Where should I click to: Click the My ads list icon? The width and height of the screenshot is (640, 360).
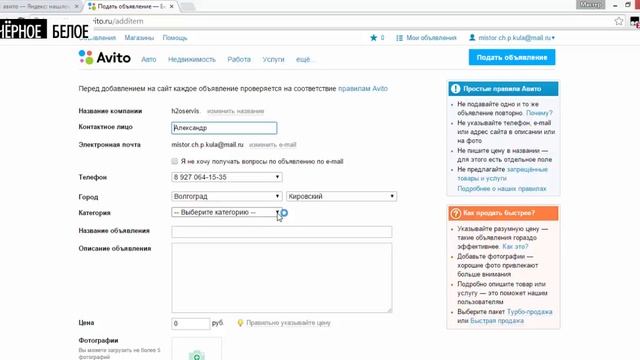click(399, 38)
